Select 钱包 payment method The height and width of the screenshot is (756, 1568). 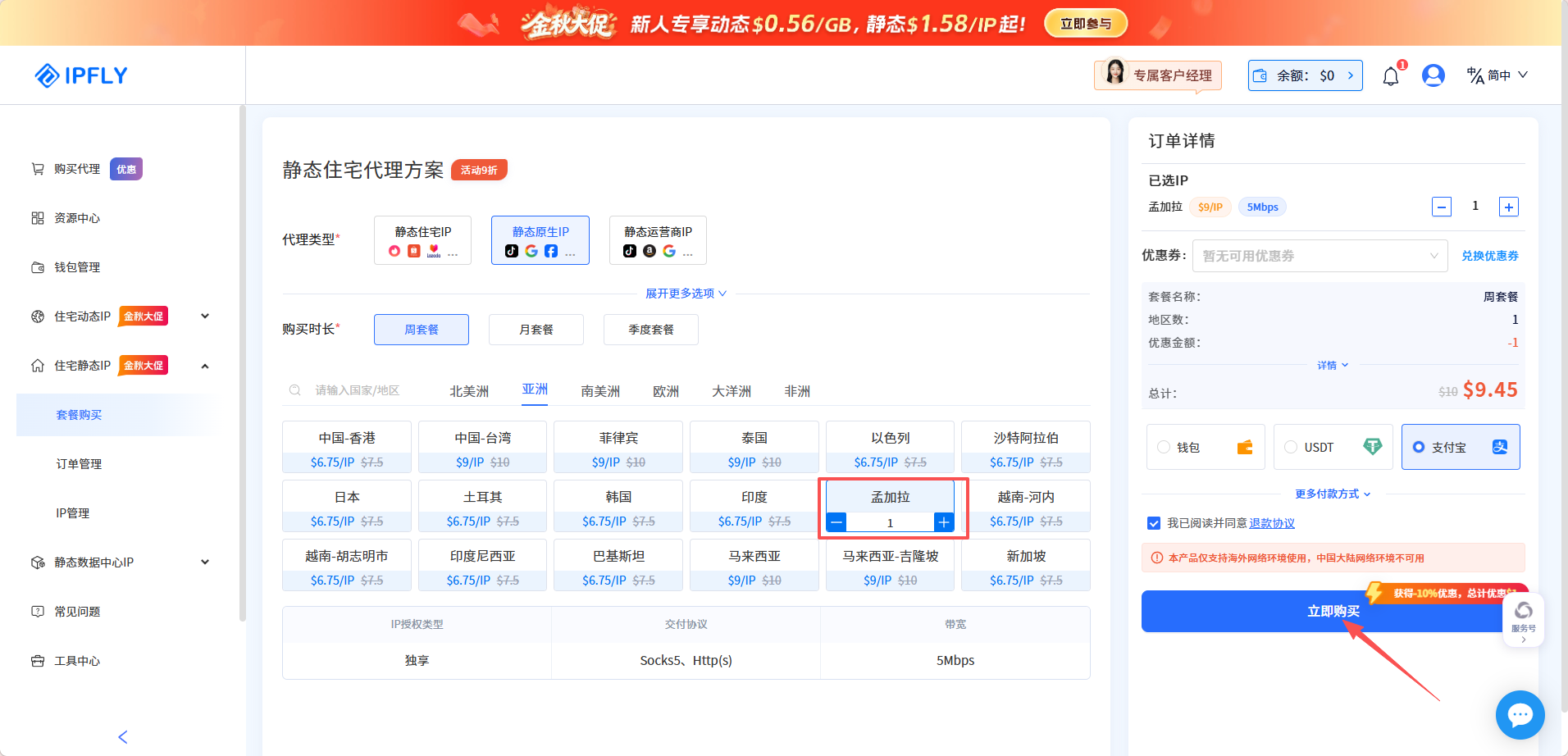pos(1206,447)
